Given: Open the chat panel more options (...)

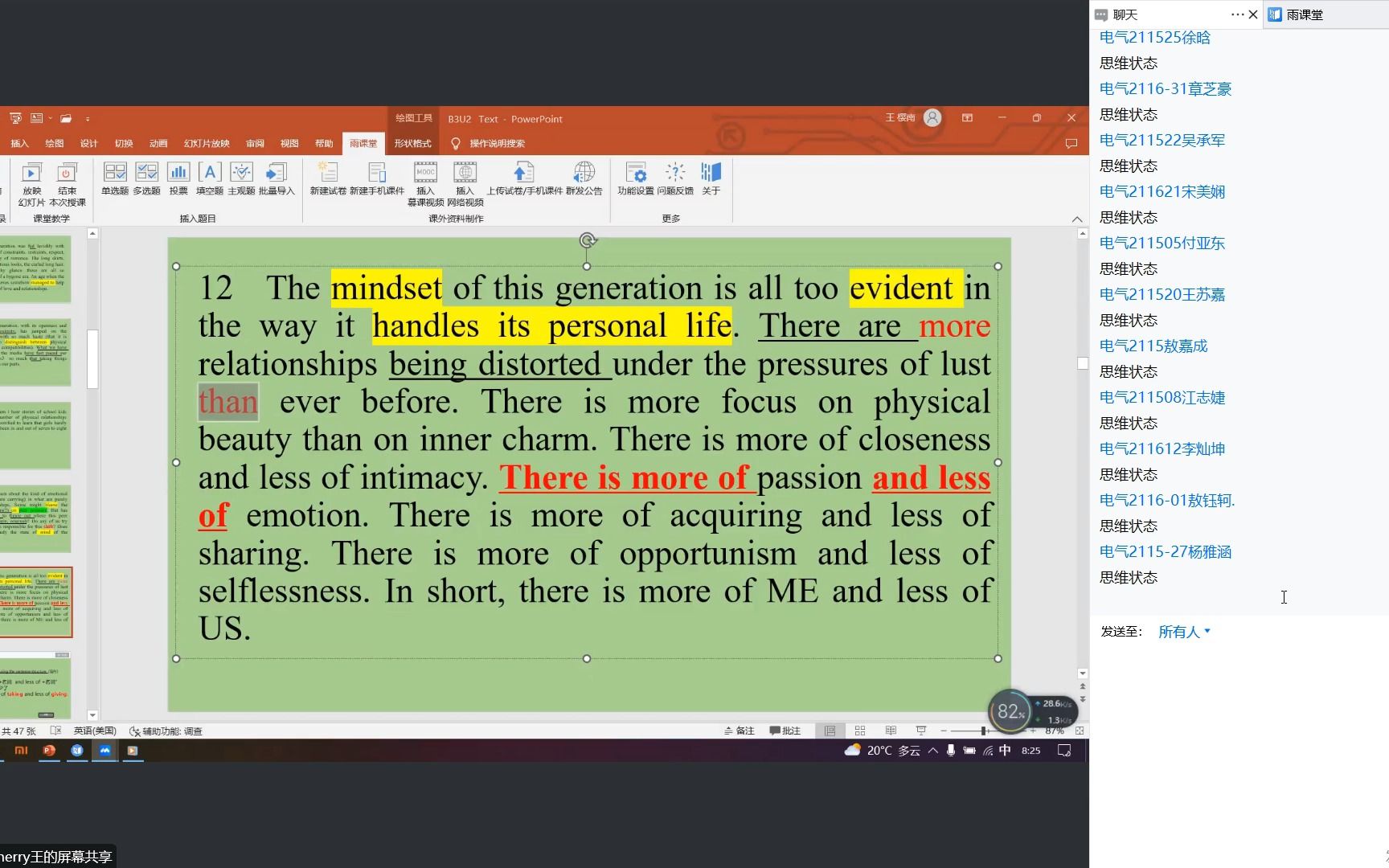Looking at the screenshot, I should 1237,14.
